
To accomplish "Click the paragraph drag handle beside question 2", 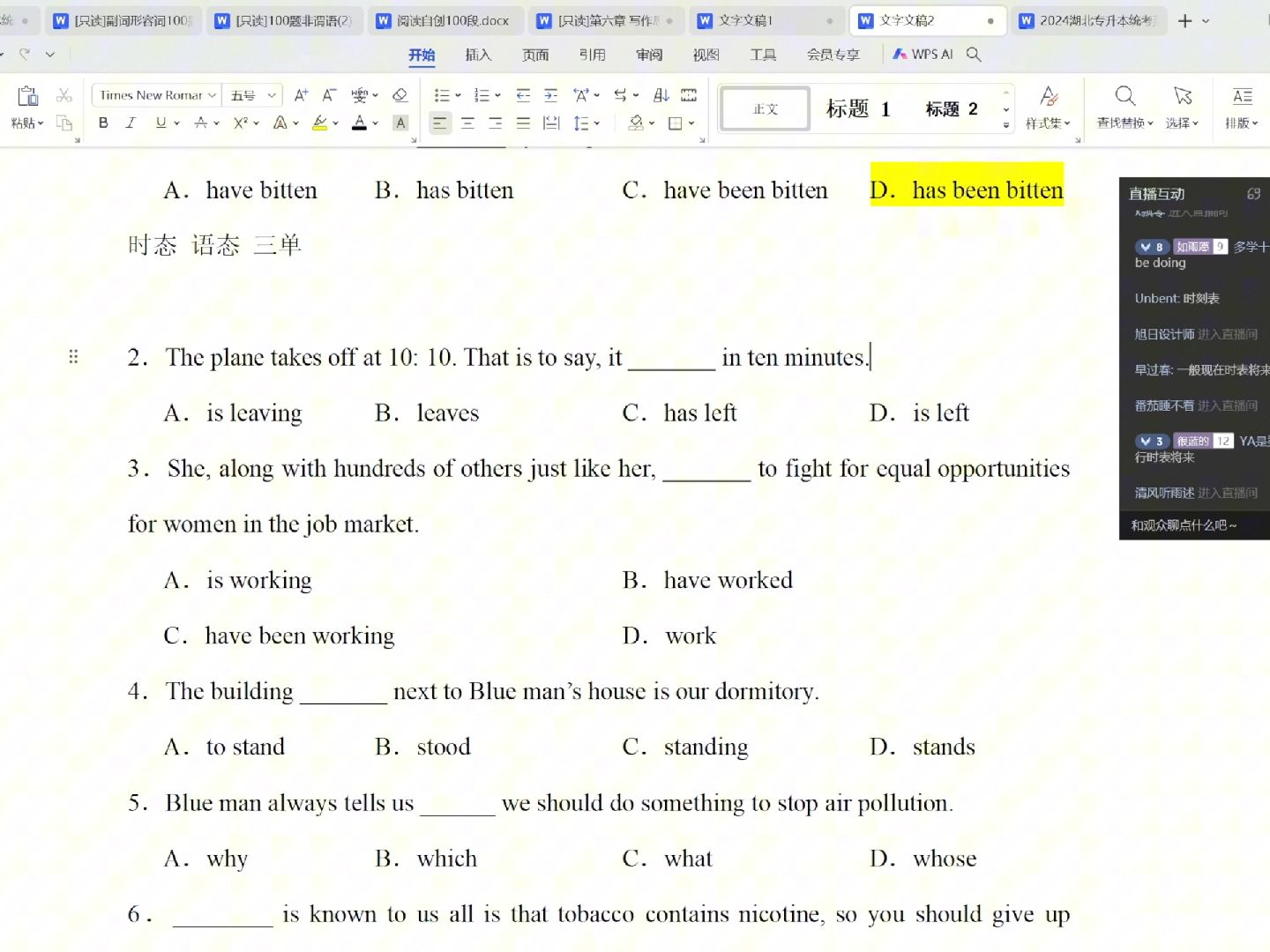I will (73, 356).
